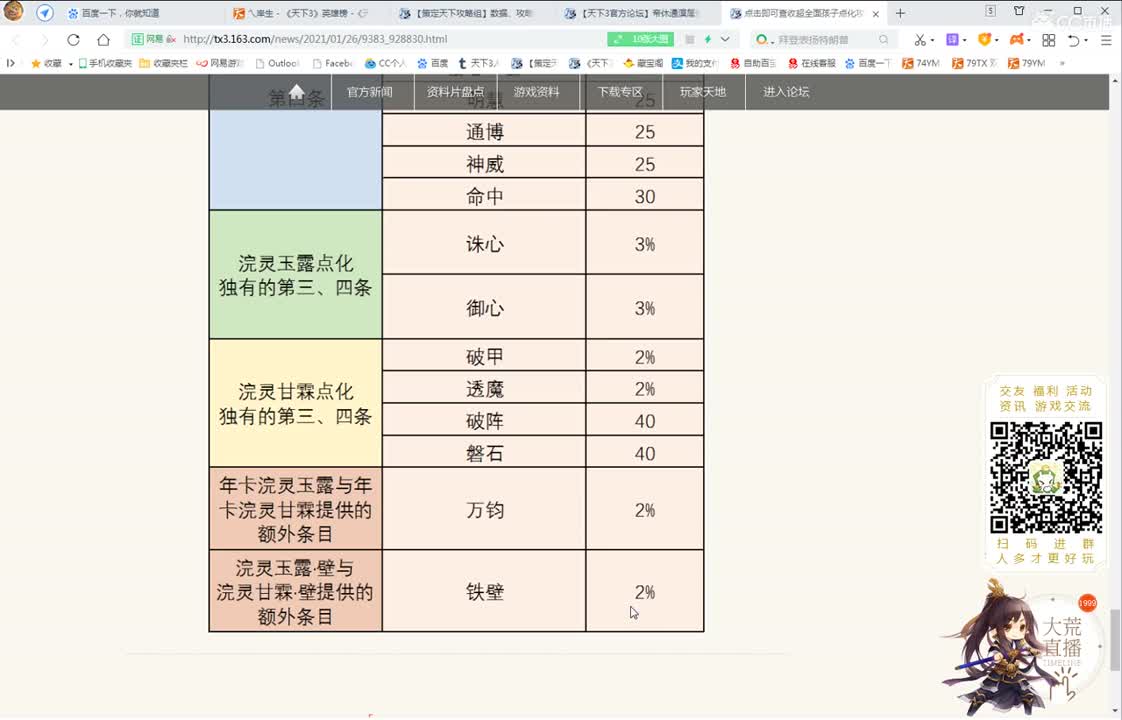Toggle the lightning speed-mode icon in address bar
Viewport: 1122px width, 720px height.
[x=708, y=40]
